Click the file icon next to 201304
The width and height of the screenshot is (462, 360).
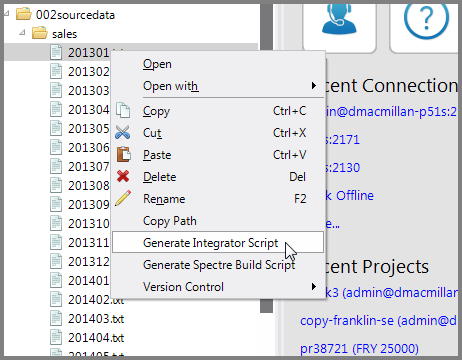tap(56, 109)
